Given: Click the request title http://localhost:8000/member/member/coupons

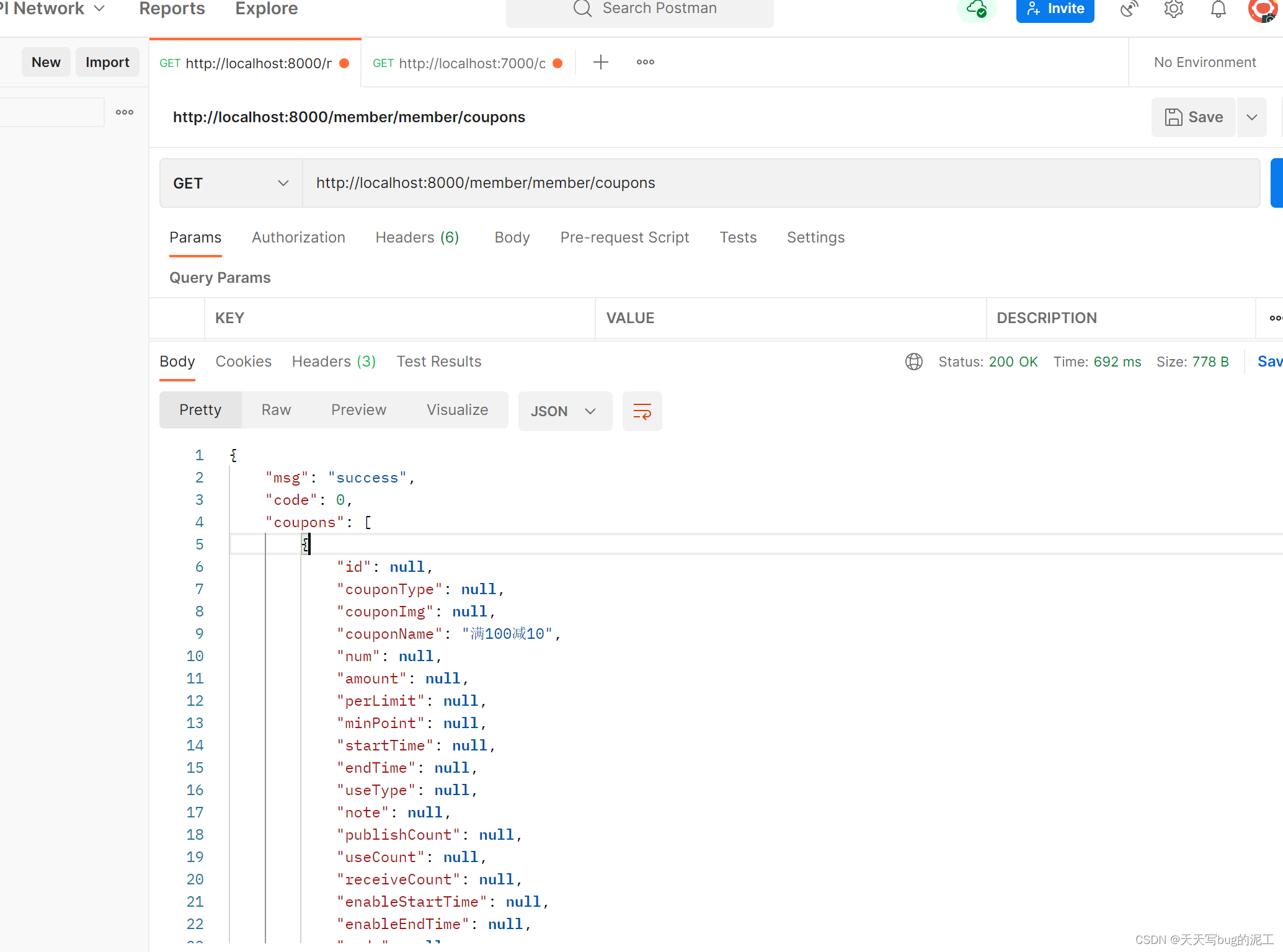Looking at the screenshot, I should [x=348, y=117].
